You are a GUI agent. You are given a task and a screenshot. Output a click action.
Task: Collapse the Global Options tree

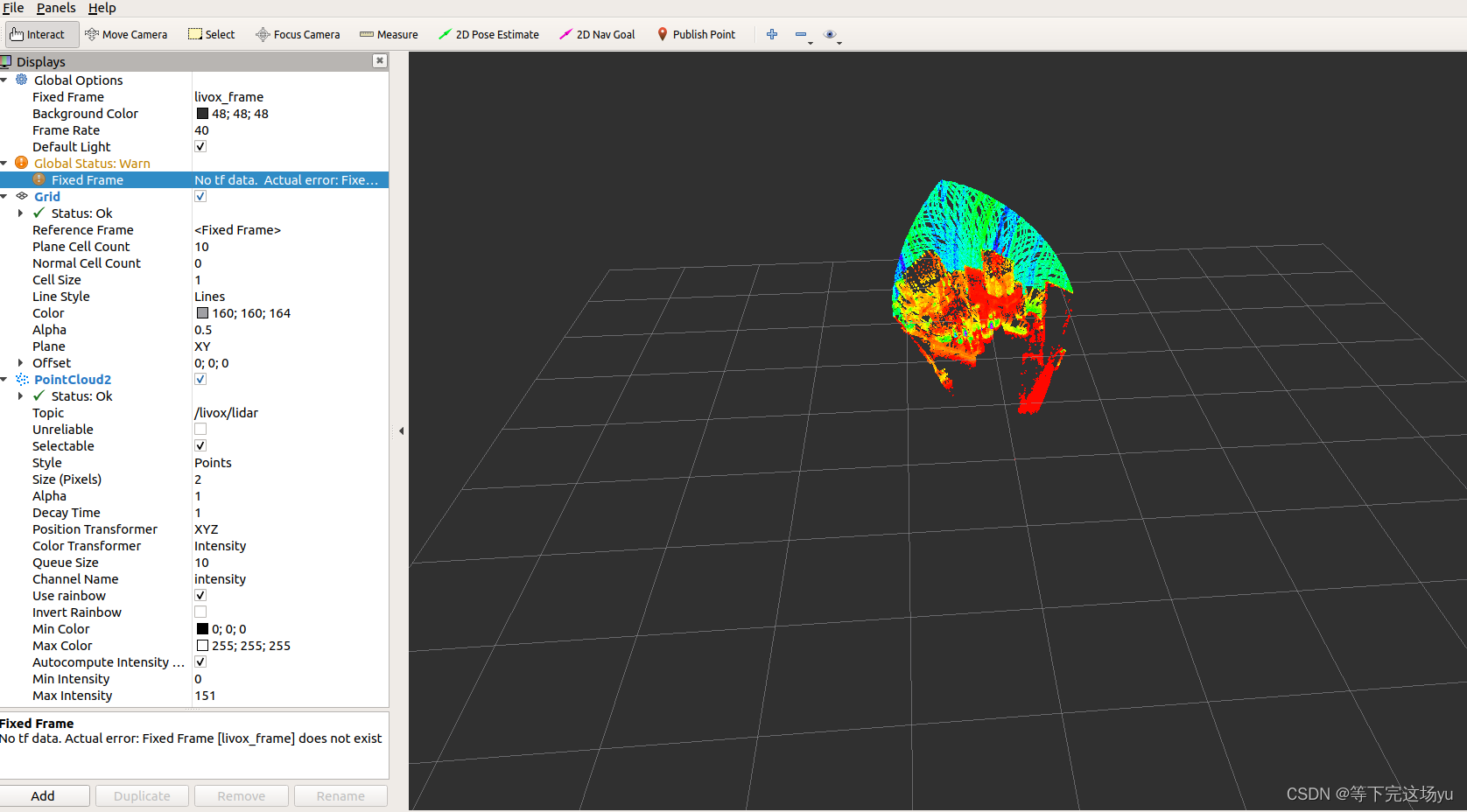[4, 80]
